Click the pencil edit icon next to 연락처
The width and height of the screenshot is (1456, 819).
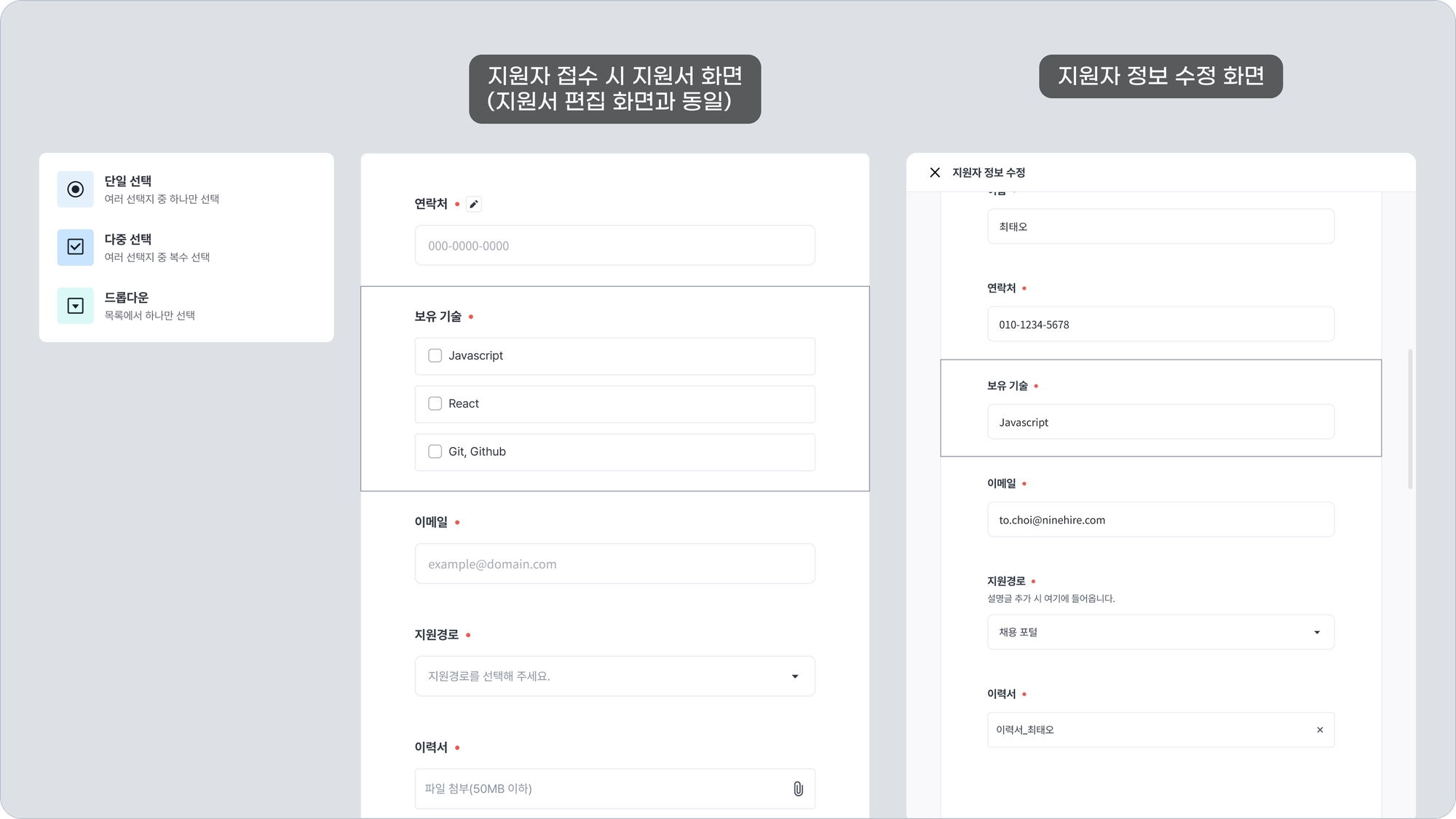[x=474, y=204]
